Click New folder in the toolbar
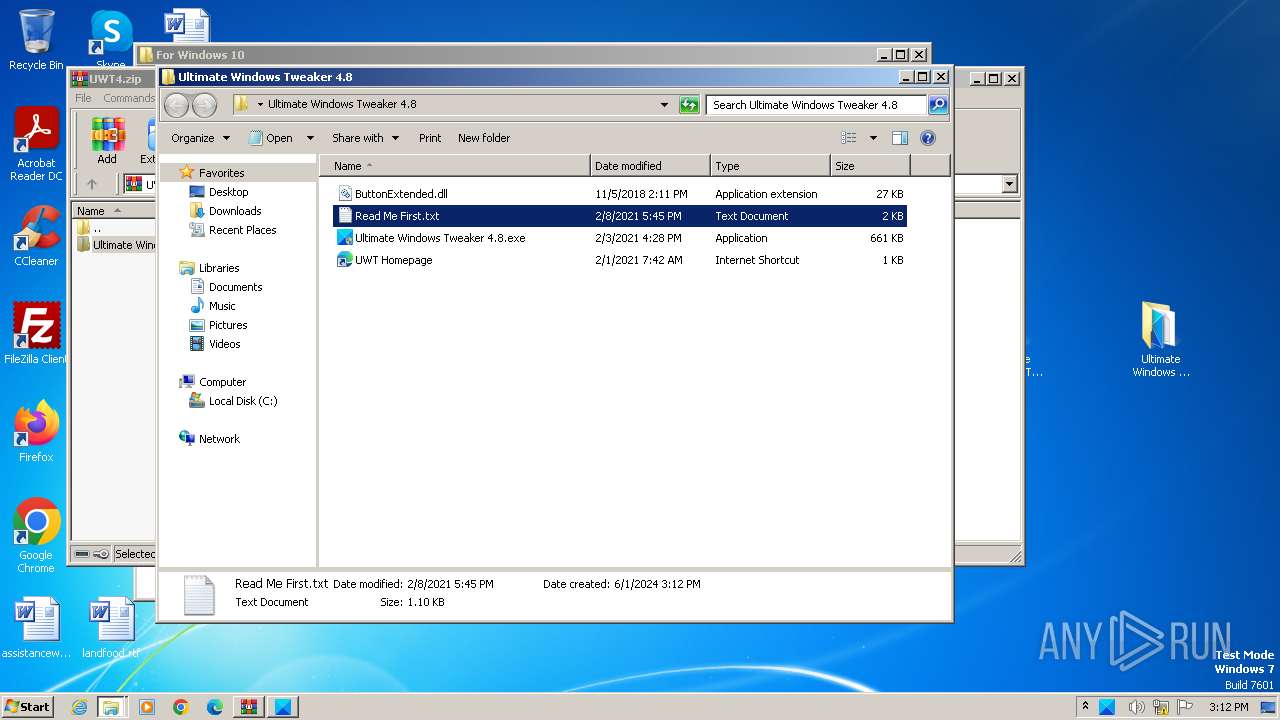1280x720 pixels. pyautogui.click(x=484, y=138)
